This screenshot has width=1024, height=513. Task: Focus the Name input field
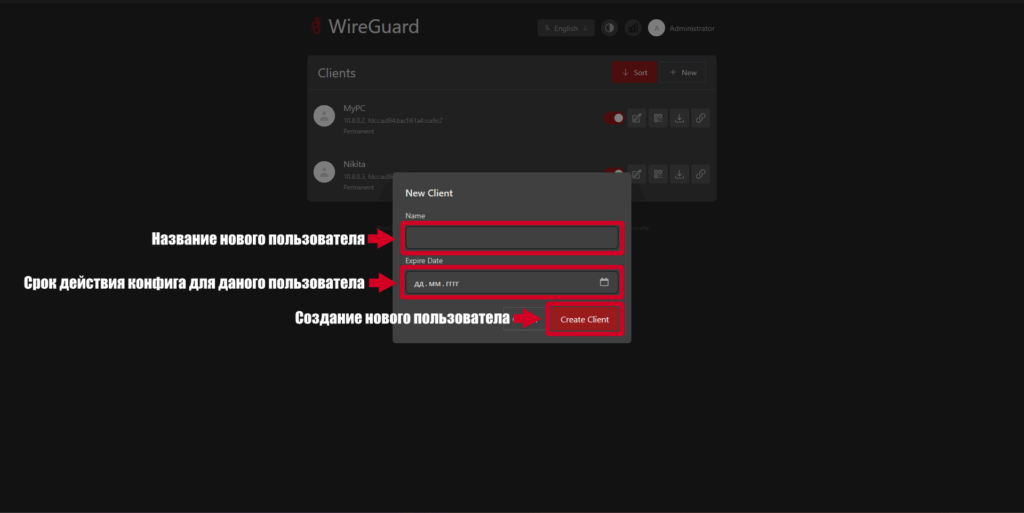coord(511,238)
